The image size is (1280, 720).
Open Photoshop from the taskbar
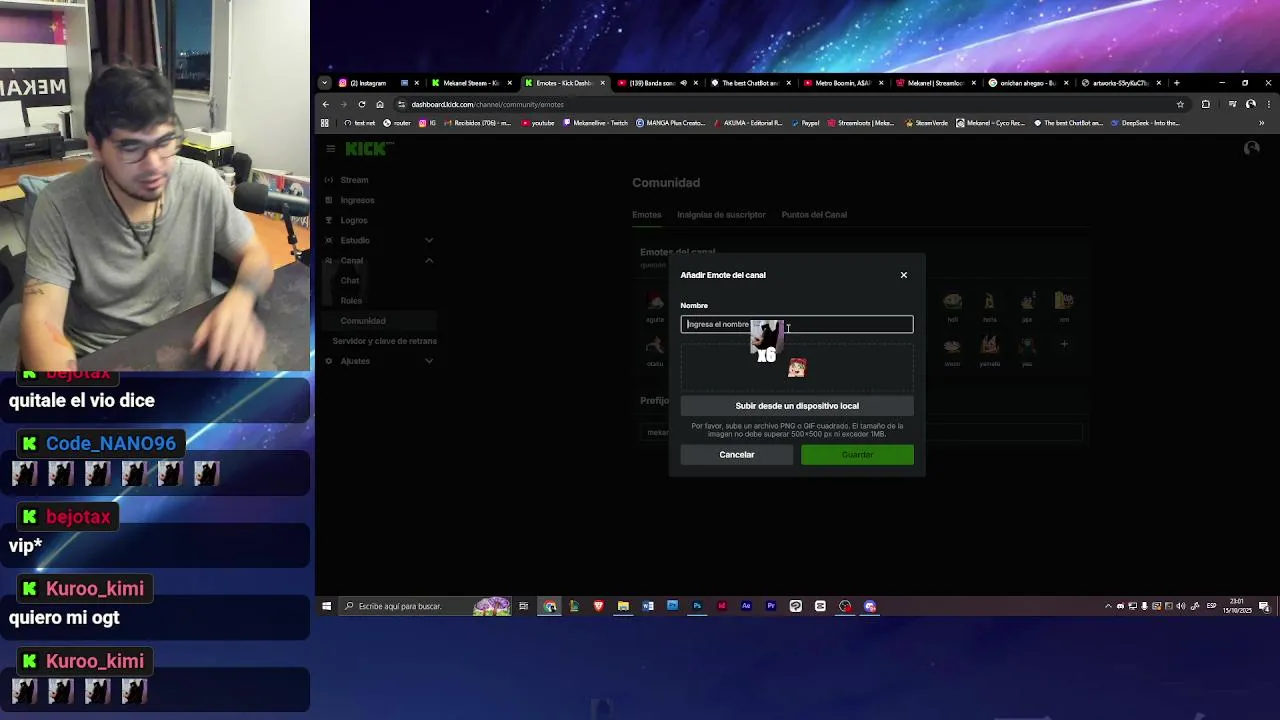(x=697, y=606)
